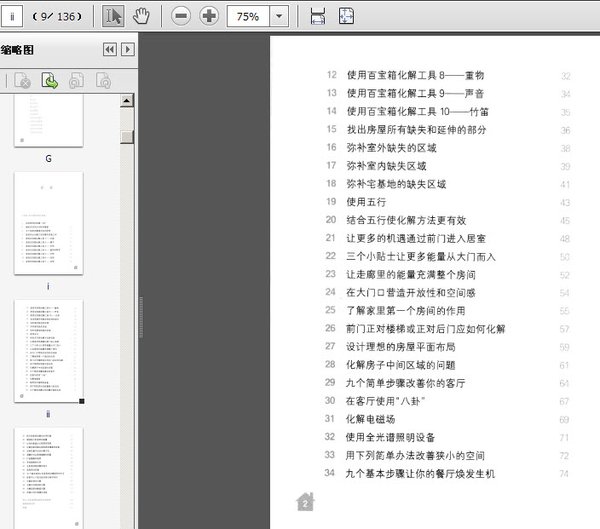Screen dimensions: 600x529
Task: Click the rotate page icon in thumbnail toolbar
Action: [76, 80]
